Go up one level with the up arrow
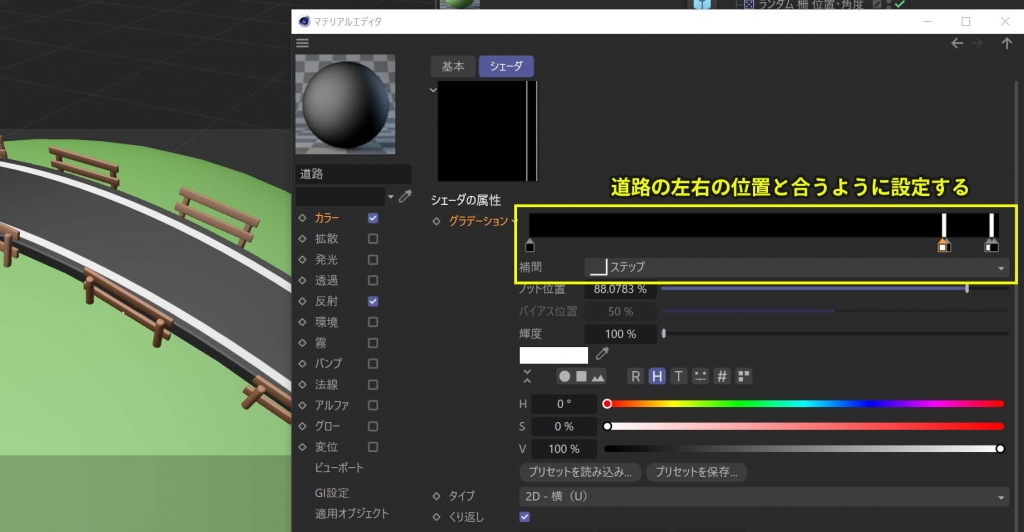Image resolution: width=1024 pixels, height=532 pixels. [1006, 43]
